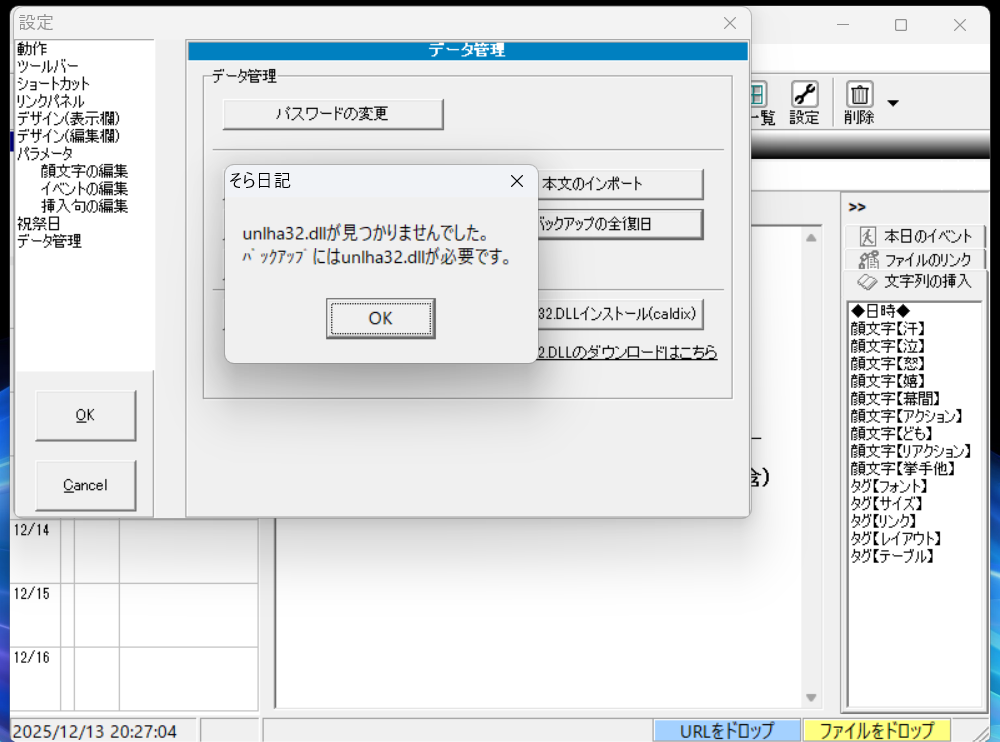Click the パスワードの変更 button
Viewport: 1000px width, 742px height.
coord(332,114)
